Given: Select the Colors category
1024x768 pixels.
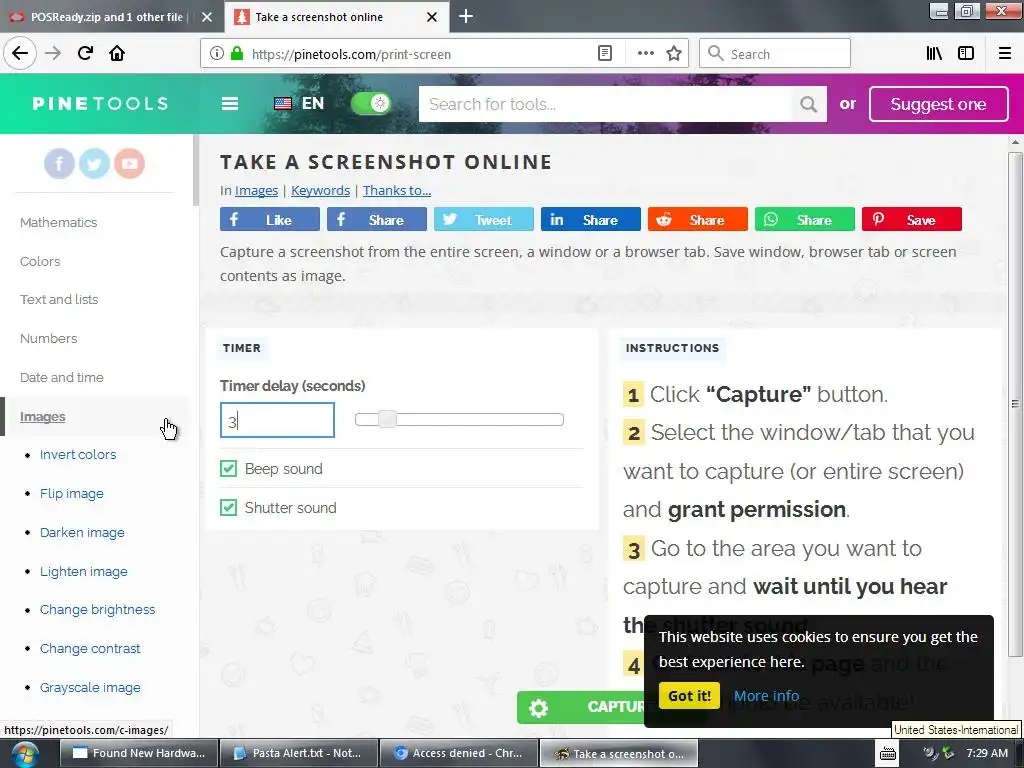Looking at the screenshot, I should pyautogui.click(x=40, y=261).
